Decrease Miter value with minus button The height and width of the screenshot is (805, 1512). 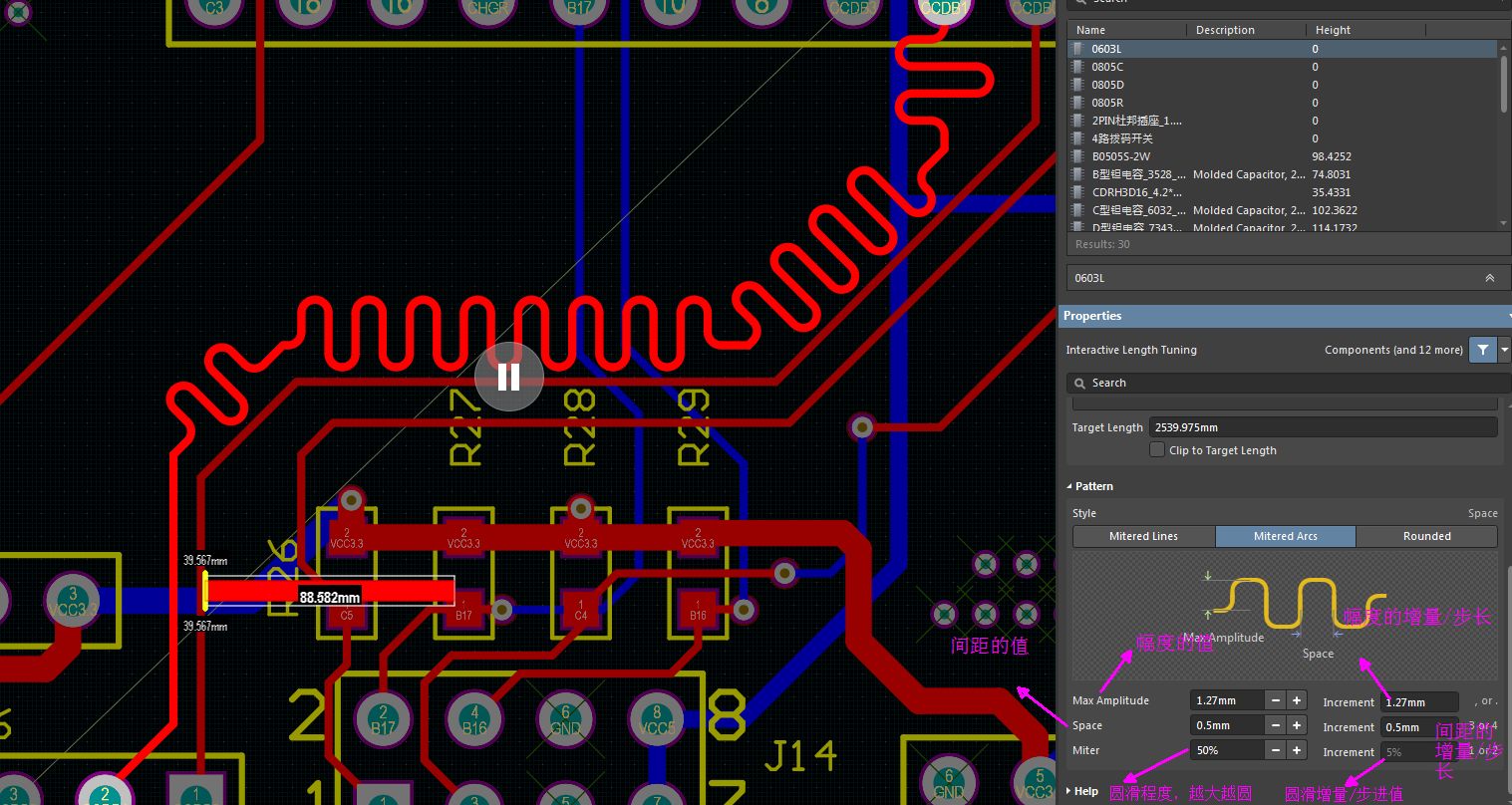pyautogui.click(x=1275, y=750)
